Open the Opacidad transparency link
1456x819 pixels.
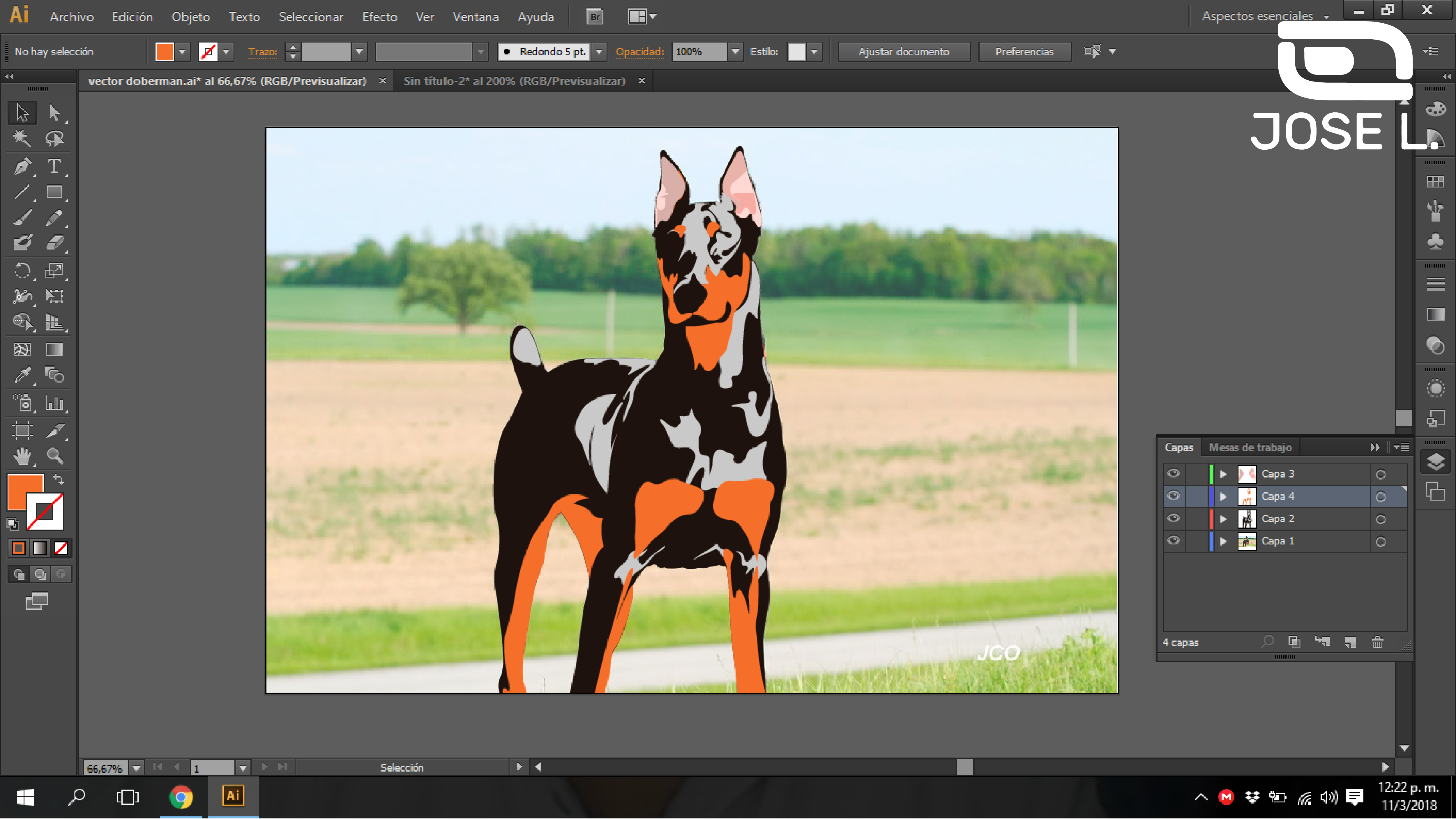[639, 52]
